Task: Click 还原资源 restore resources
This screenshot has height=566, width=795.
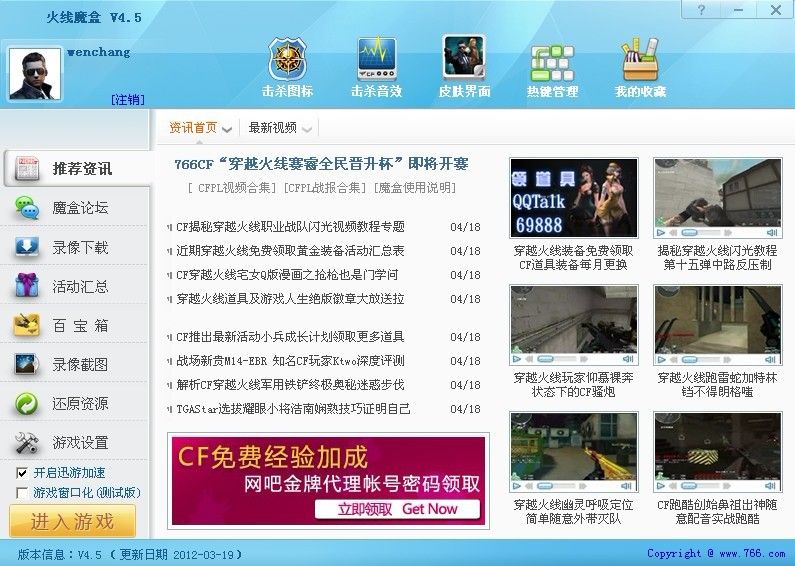Action: click(76, 403)
